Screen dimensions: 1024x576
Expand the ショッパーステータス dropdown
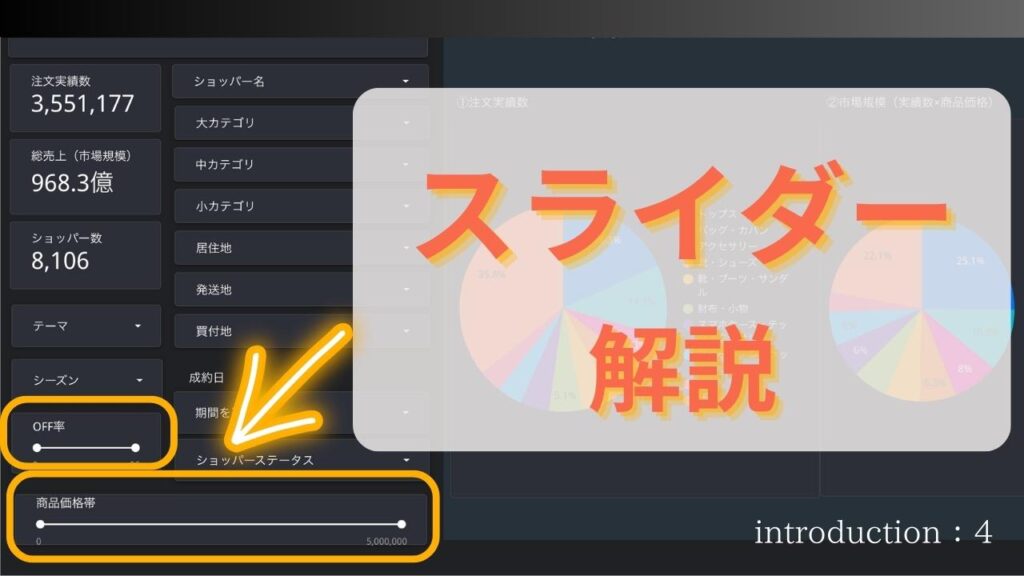[x=301, y=460]
